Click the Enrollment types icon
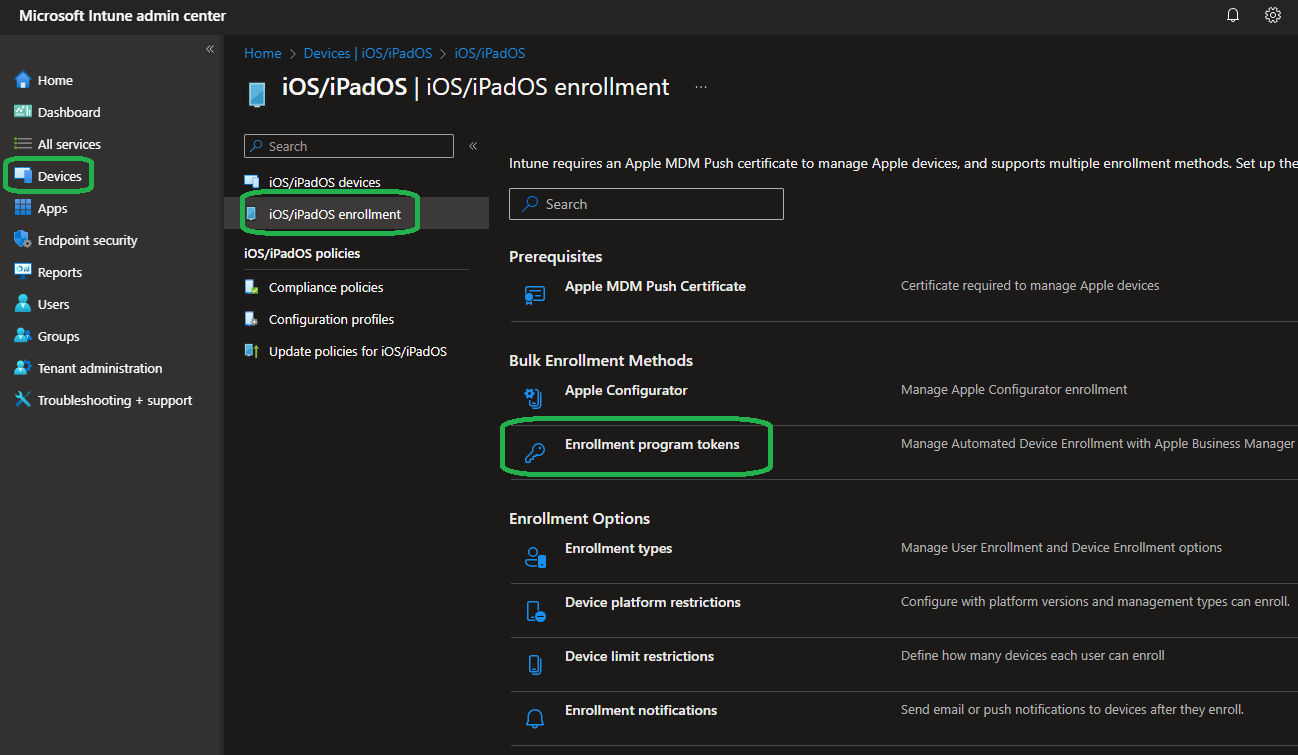Viewport: 1298px width, 755px height. tap(535, 557)
